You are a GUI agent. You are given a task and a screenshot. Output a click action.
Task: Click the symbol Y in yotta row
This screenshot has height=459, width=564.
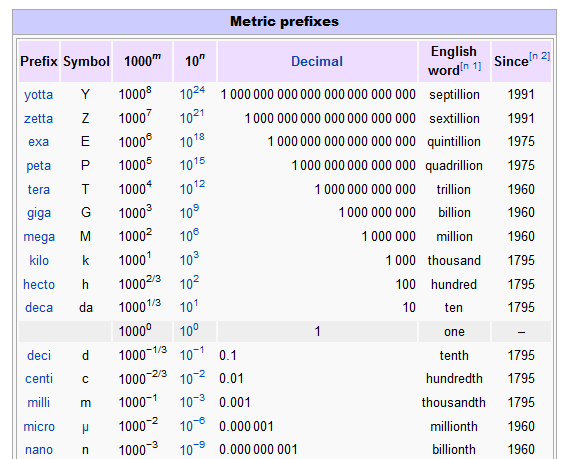pyautogui.click(x=85, y=95)
